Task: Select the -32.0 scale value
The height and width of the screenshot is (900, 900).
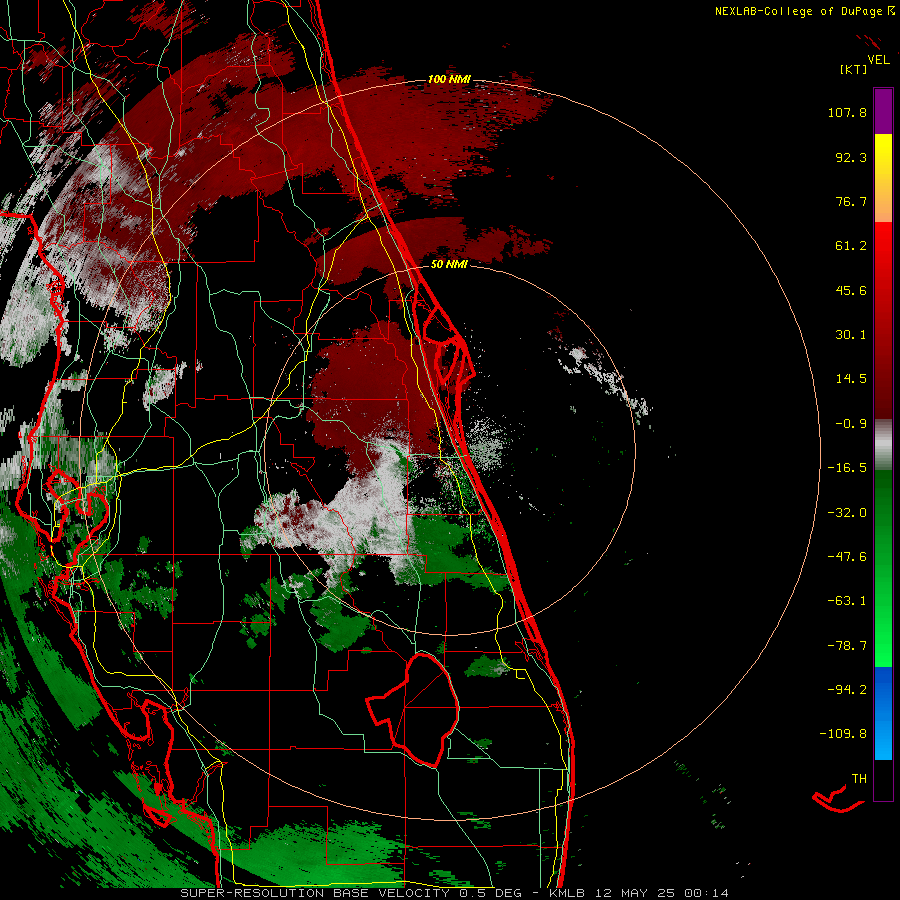Action: point(847,513)
